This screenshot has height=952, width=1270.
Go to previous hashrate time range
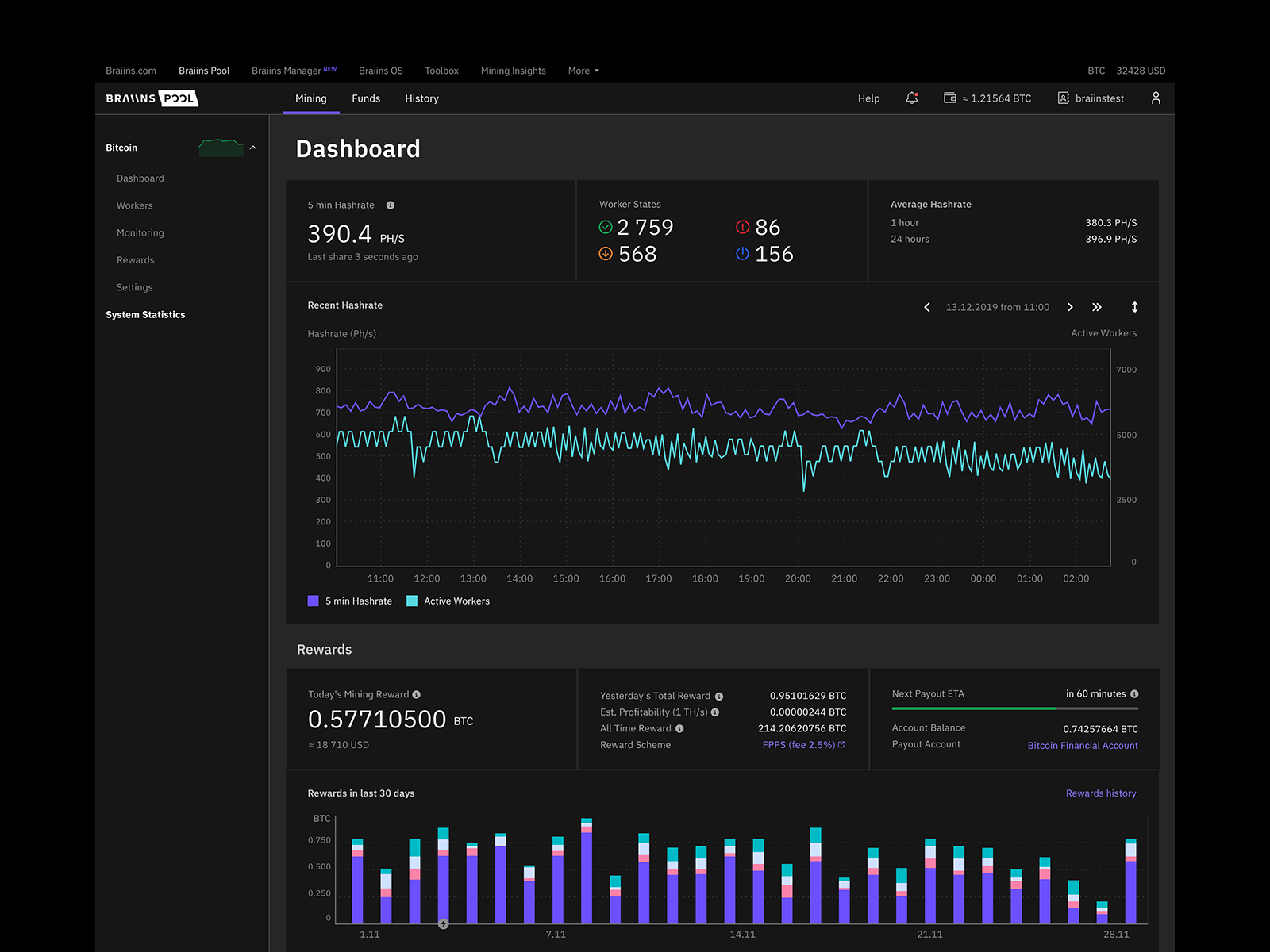pos(926,307)
